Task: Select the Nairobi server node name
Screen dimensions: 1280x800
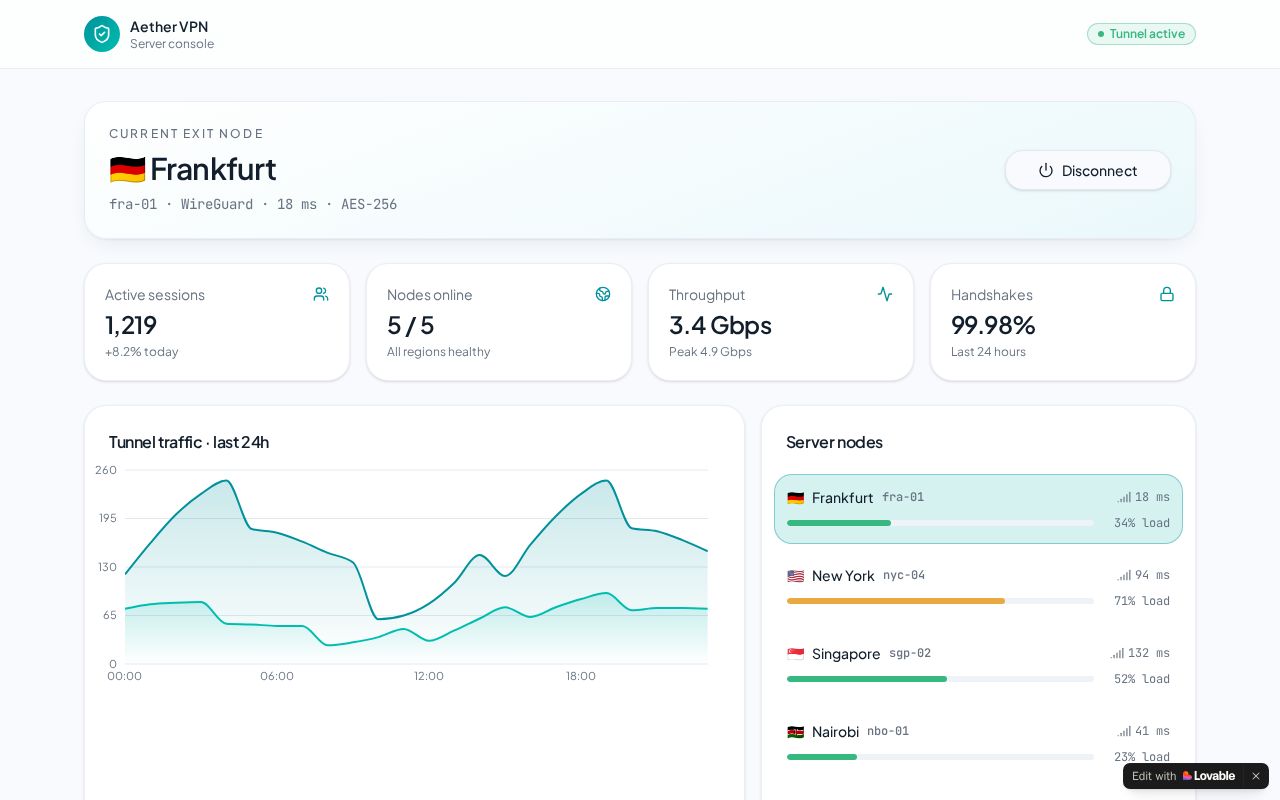Action: point(835,732)
